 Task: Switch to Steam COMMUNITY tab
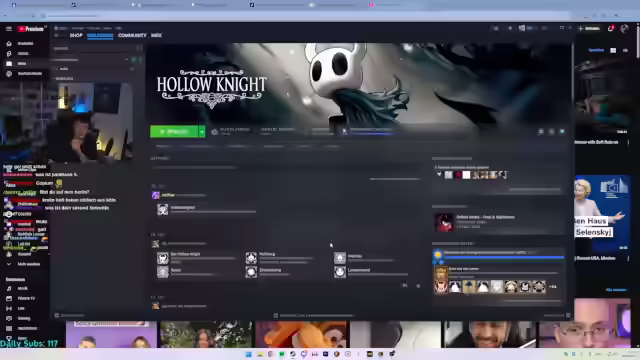(x=132, y=36)
